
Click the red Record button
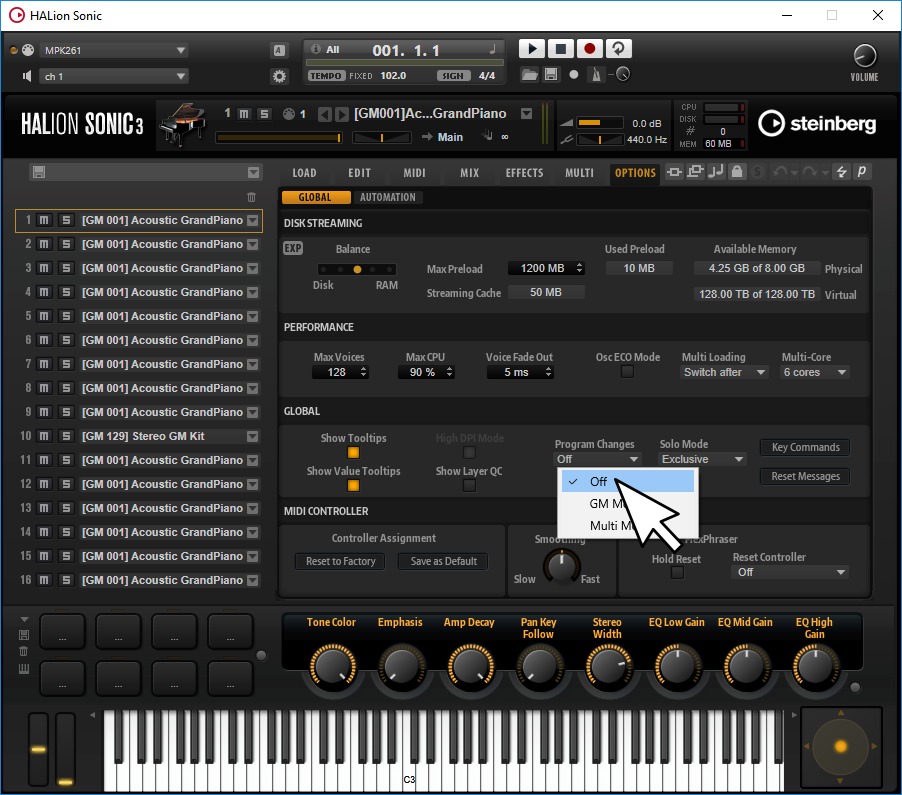pos(589,49)
